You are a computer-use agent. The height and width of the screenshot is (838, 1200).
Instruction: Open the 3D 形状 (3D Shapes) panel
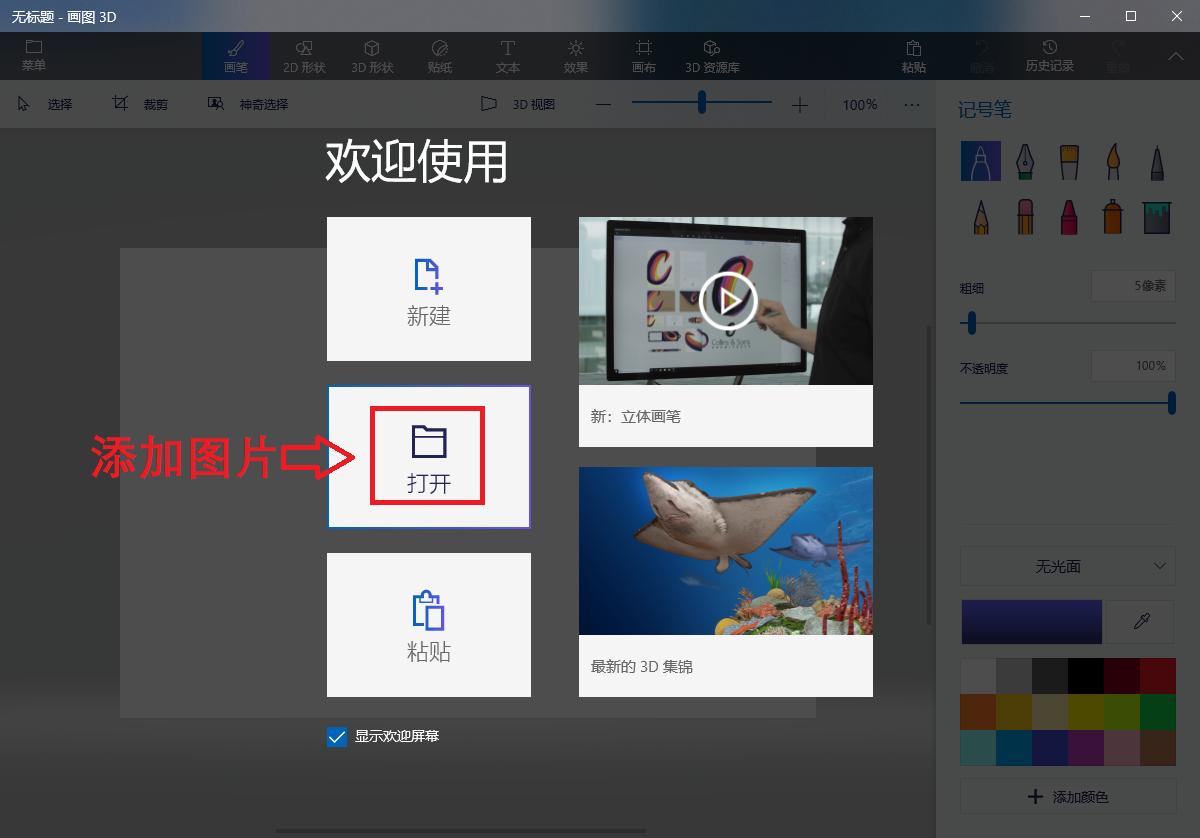(371, 55)
